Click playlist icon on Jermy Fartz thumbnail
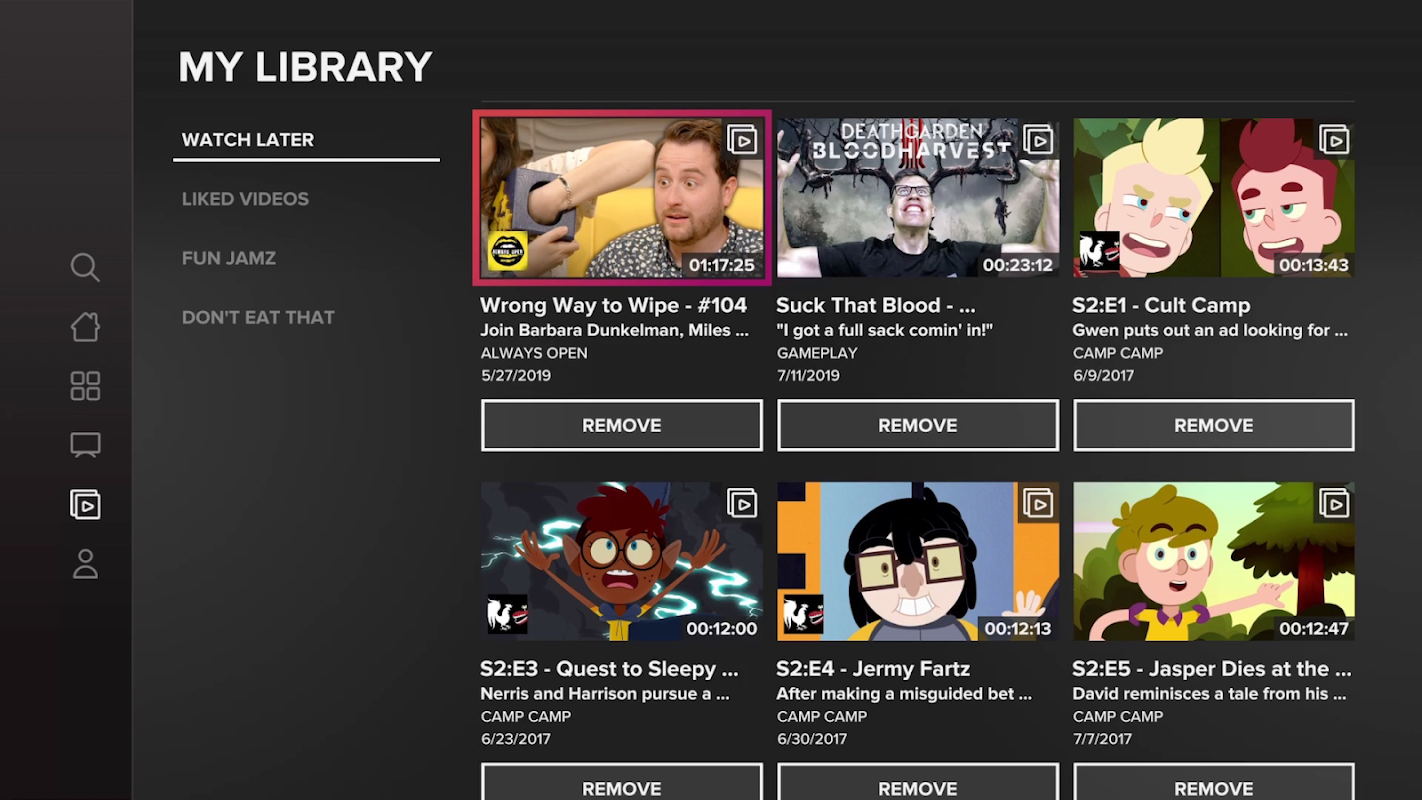The width and height of the screenshot is (1422, 800). [x=1038, y=502]
